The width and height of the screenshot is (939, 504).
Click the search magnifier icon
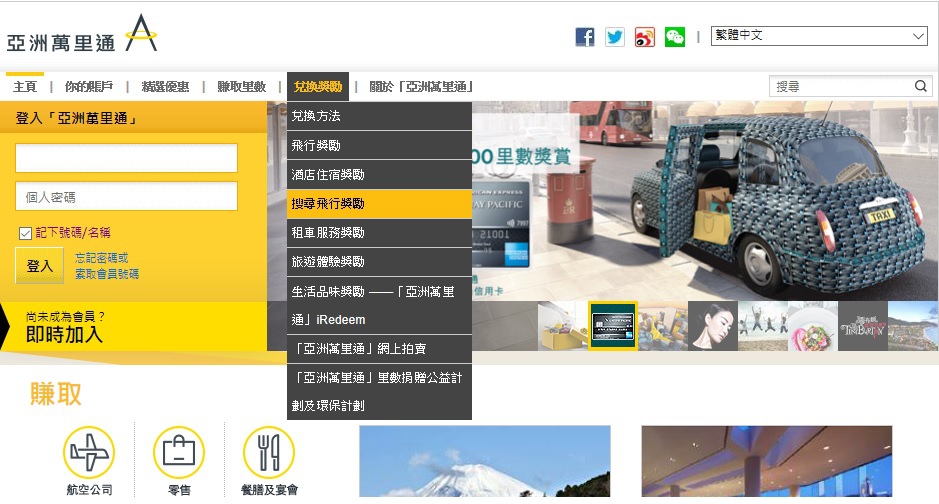(920, 86)
